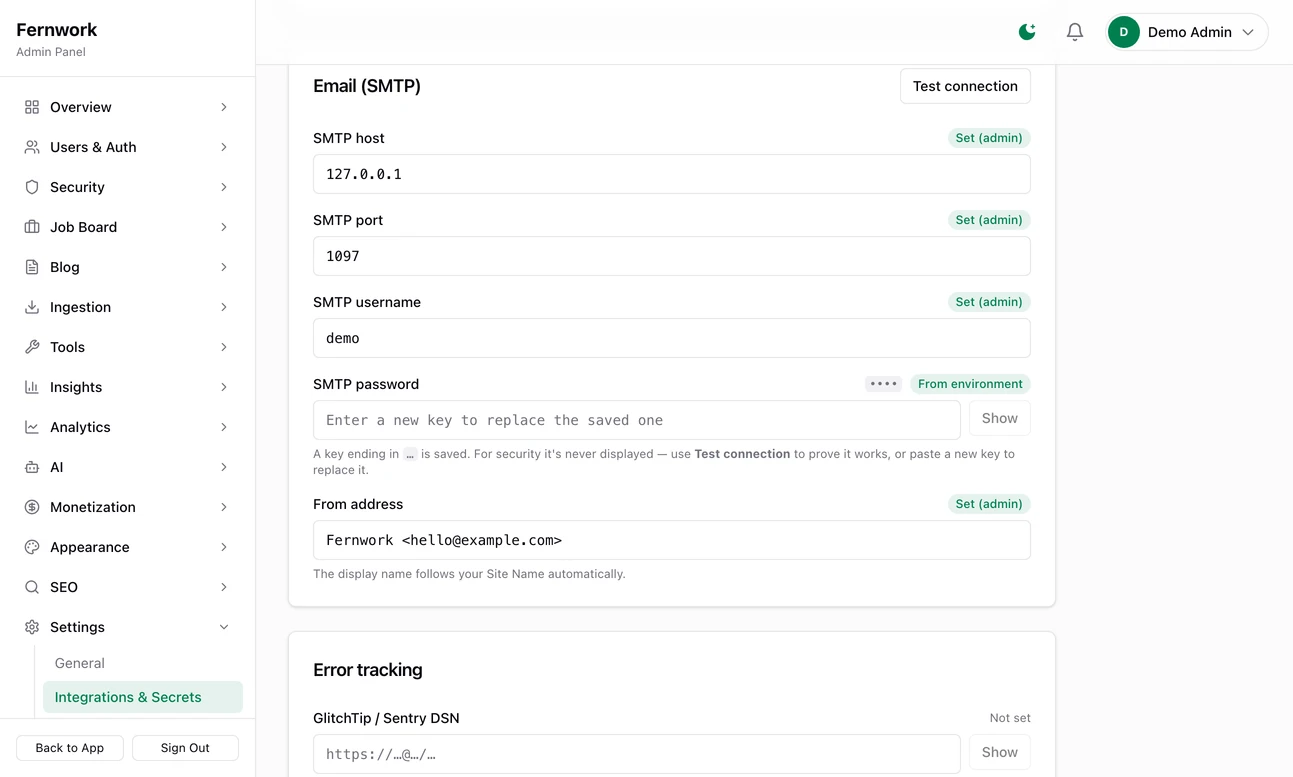Collapse the Settings section chevron
This screenshot has width=1293, height=777.
tap(224, 627)
